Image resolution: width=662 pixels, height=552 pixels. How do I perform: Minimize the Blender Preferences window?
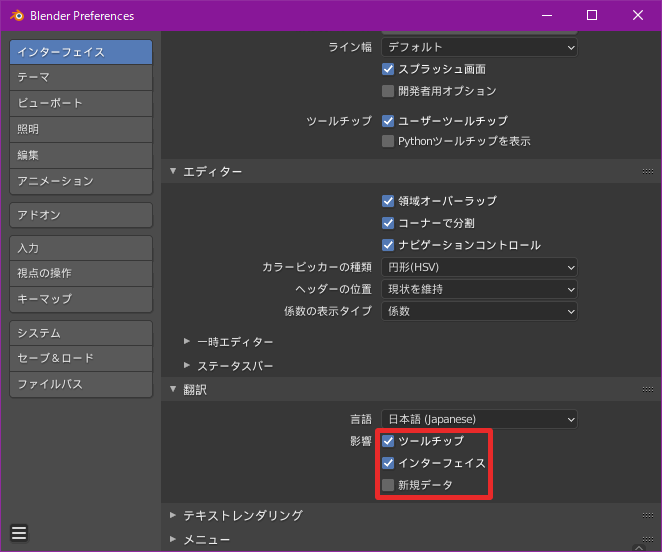tap(547, 16)
